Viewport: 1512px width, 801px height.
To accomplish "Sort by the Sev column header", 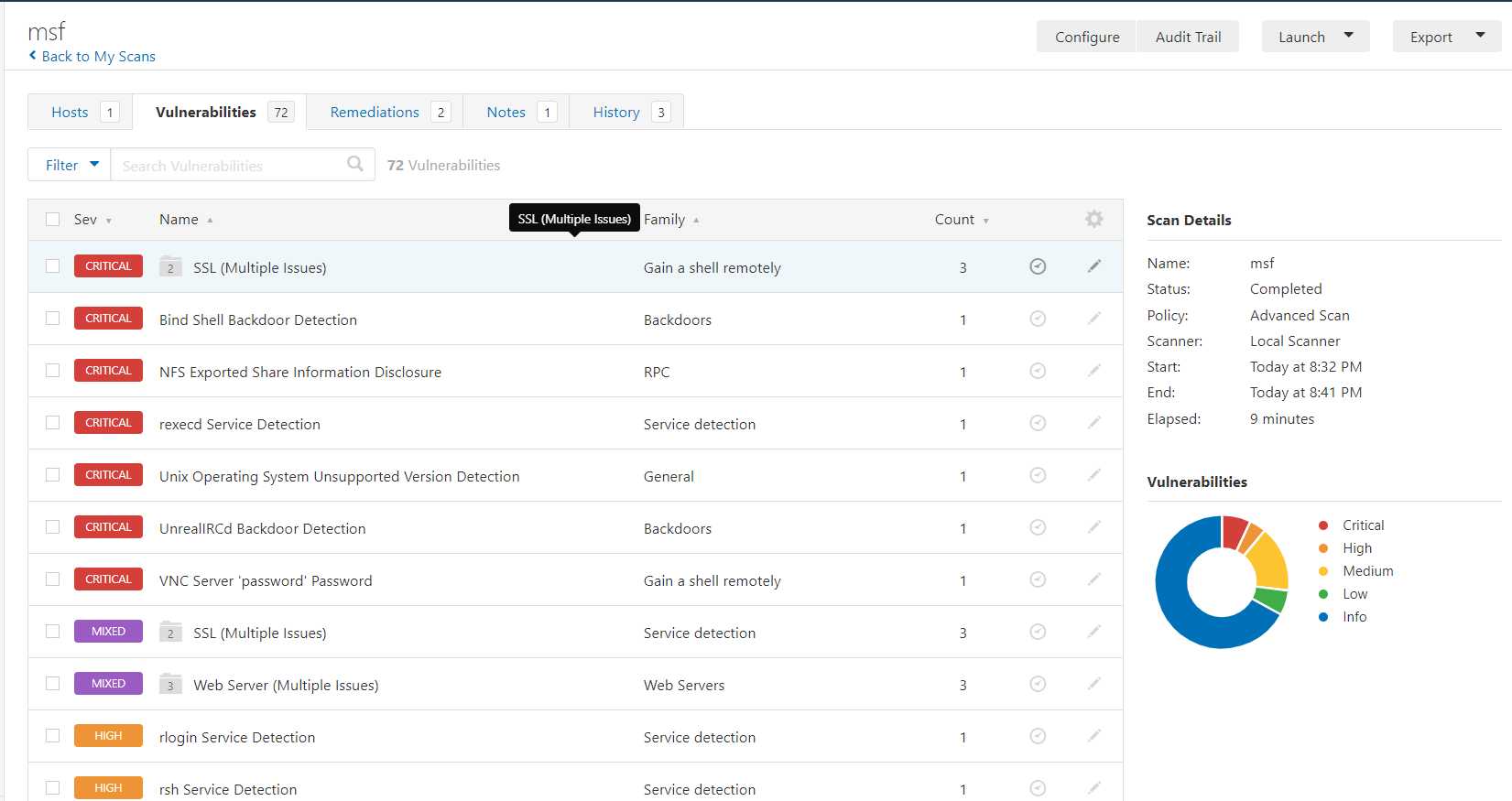I will click(92, 220).
